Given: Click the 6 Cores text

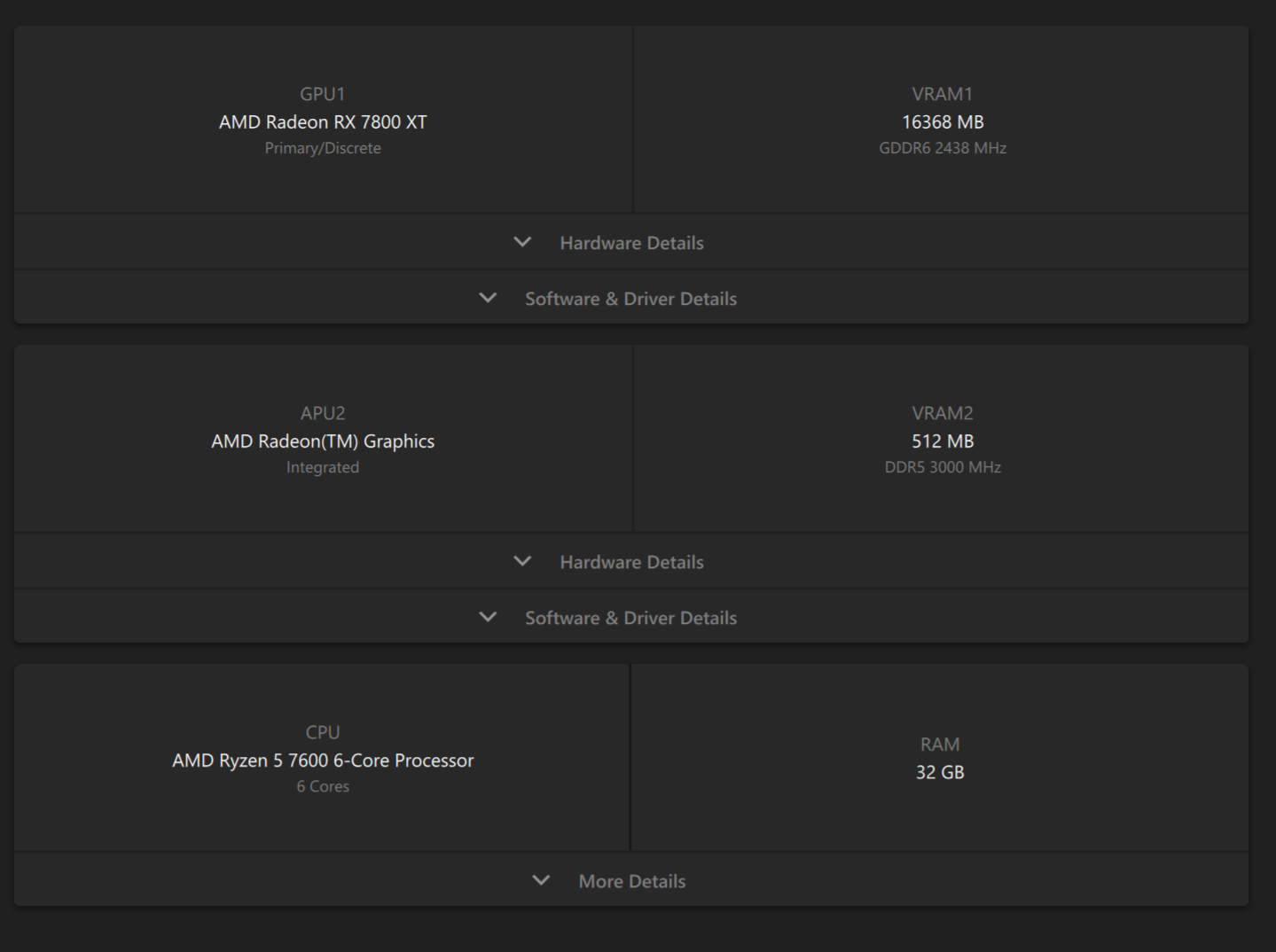Looking at the screenshot, I should click(323, 786).
